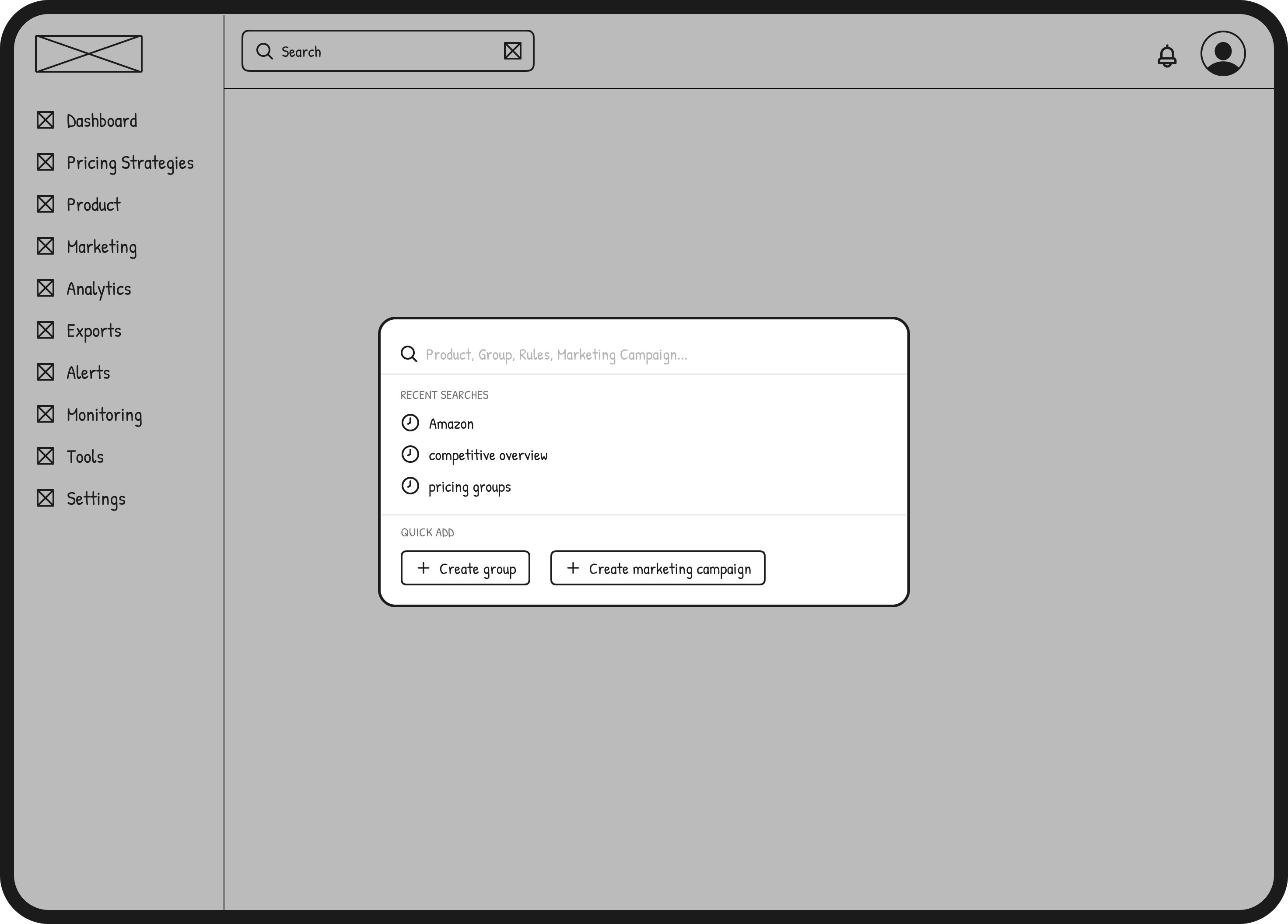Focus the top Search input field
The image size is (1288, 924).
[388, 51]
